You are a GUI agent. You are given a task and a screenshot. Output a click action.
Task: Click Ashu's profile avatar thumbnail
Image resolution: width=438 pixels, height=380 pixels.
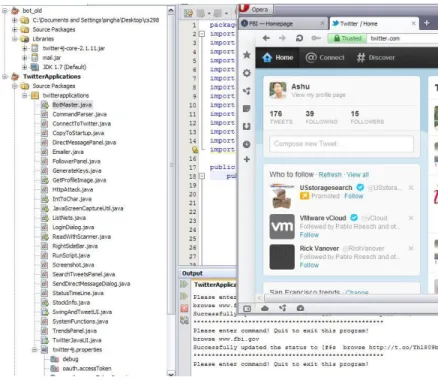pyautogui.click(x=278, y=90)
